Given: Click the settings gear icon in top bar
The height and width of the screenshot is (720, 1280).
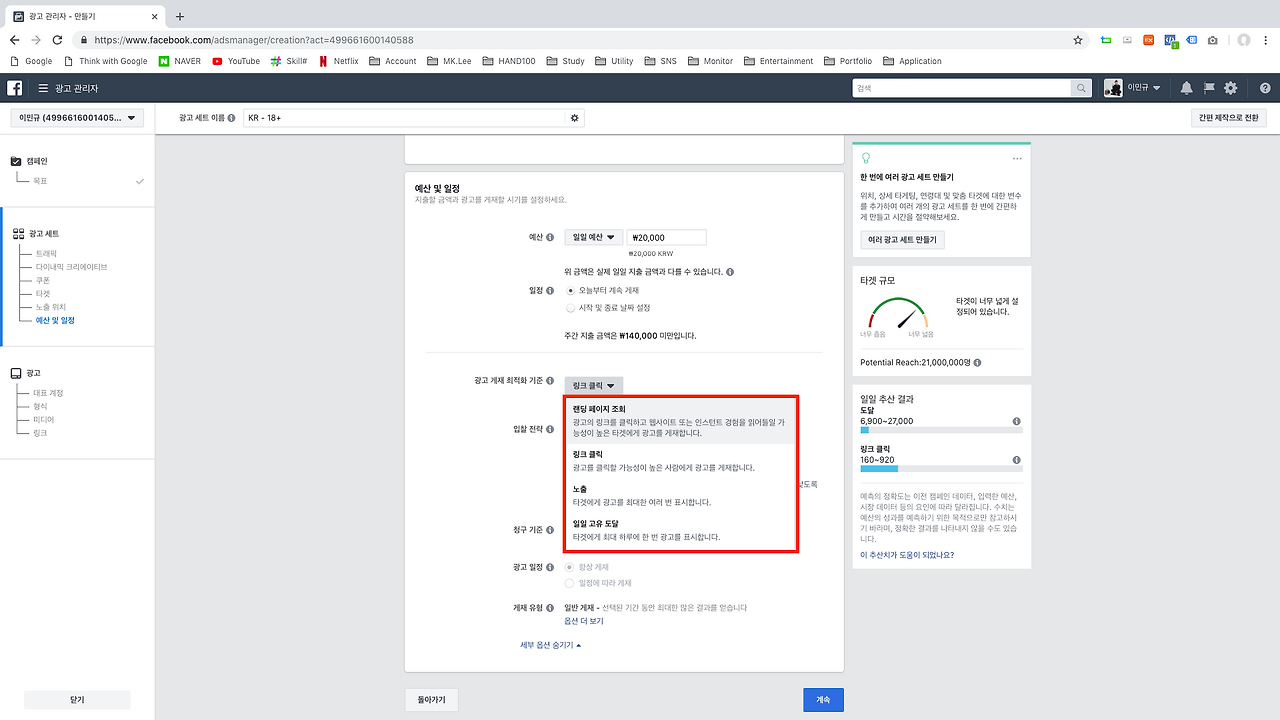Looking at the screenshot, I should tap(1230, 87).
